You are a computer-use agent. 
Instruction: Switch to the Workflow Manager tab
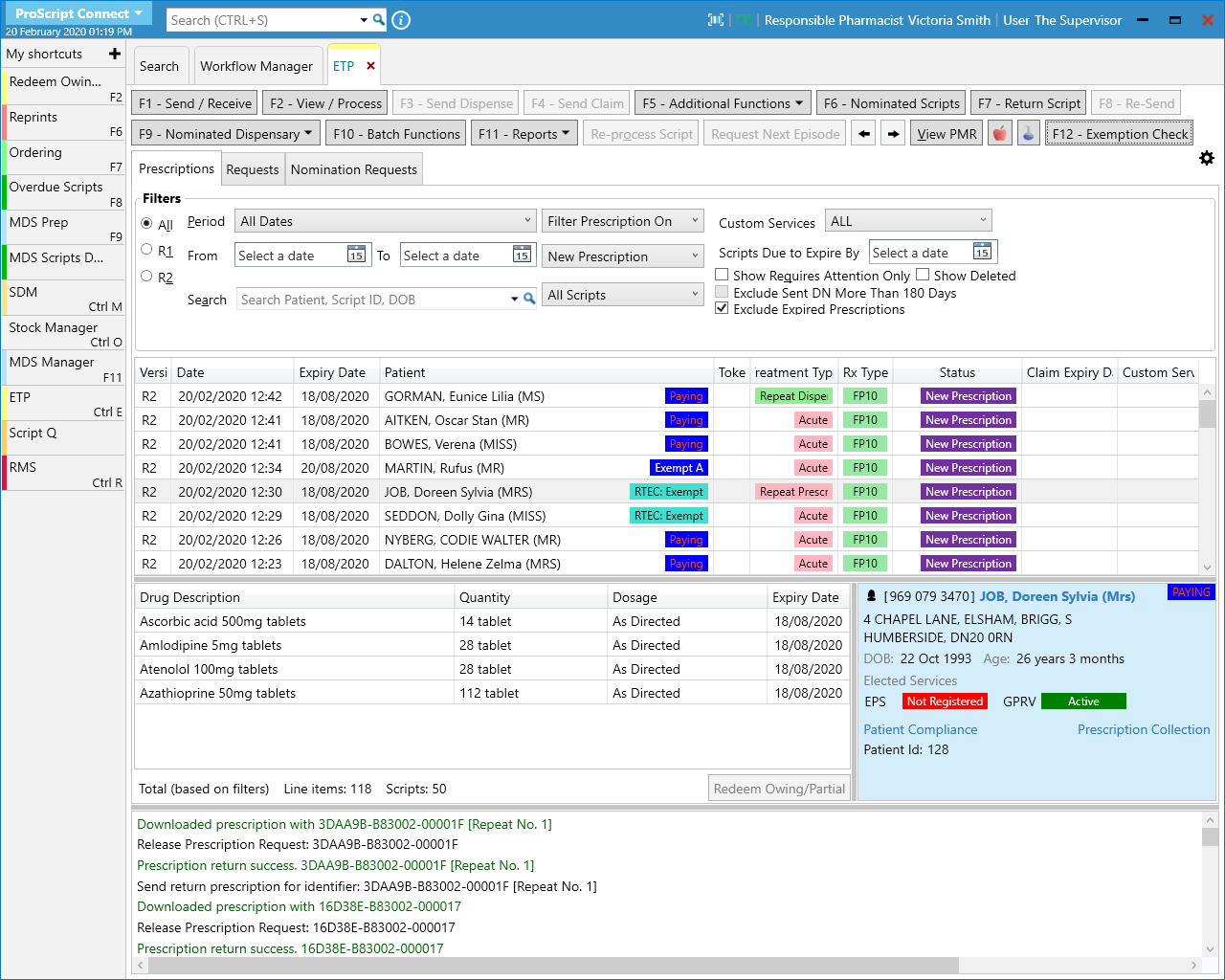click(x=256, y=66)
